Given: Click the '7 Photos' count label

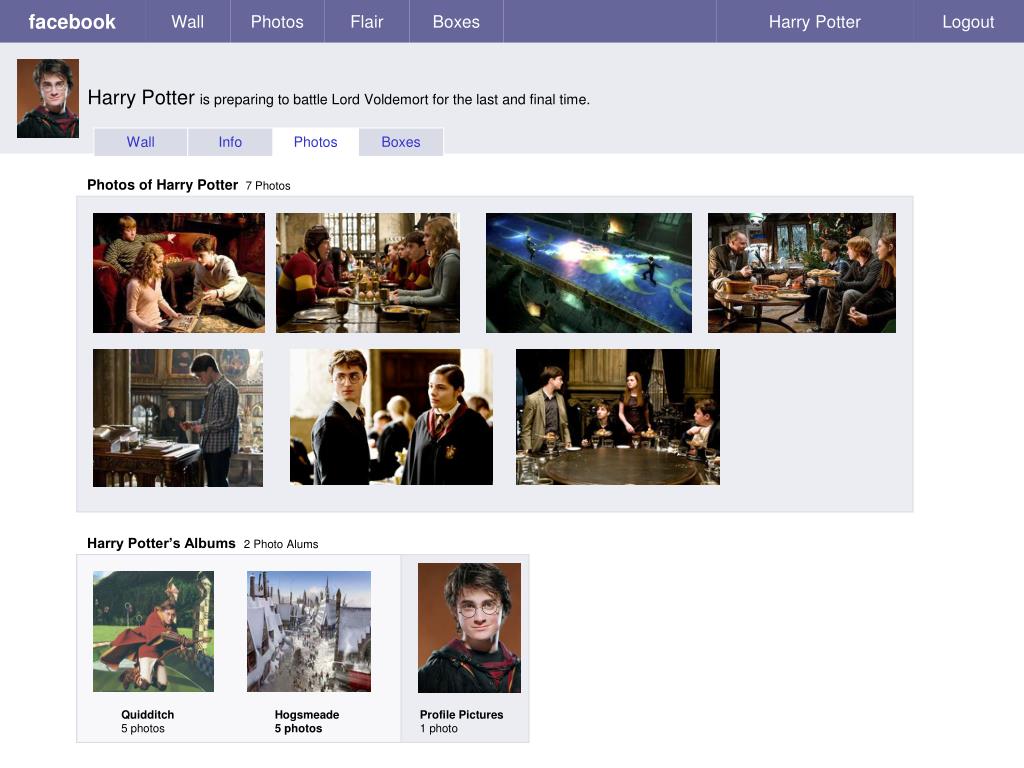Looking at the screenshot, I should click(268, 186).
